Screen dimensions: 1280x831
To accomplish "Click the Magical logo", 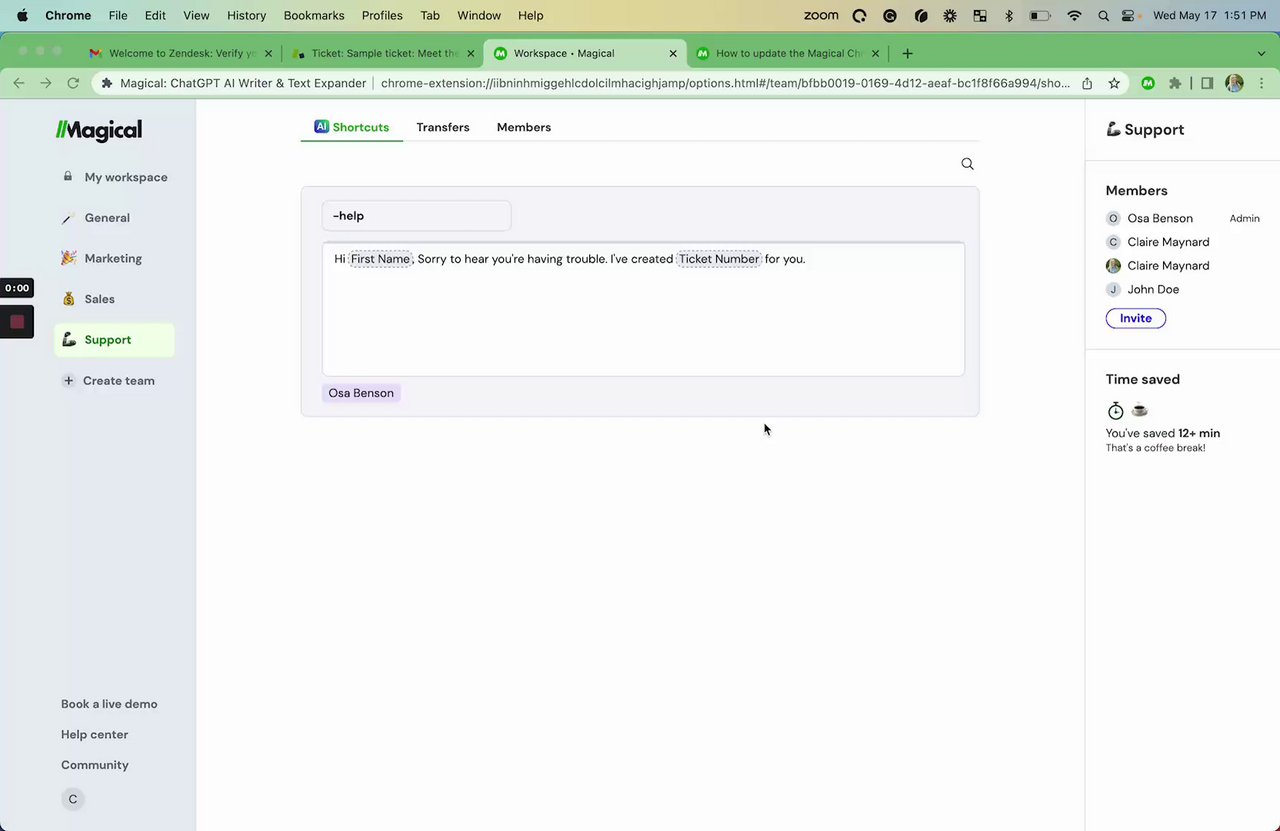I will click(98, 130).
